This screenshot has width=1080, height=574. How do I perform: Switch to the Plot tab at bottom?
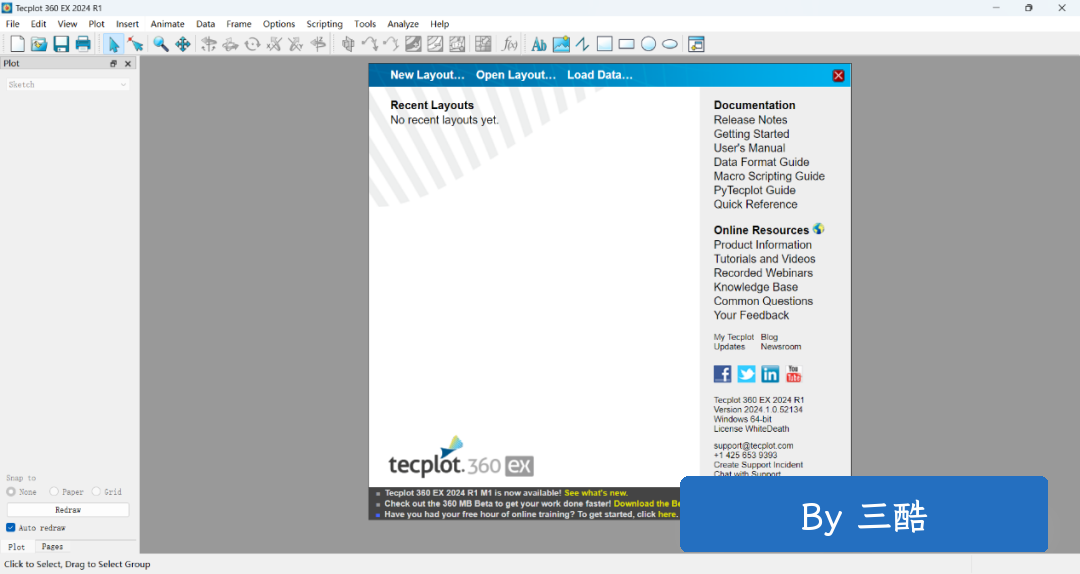coord(17,546)
